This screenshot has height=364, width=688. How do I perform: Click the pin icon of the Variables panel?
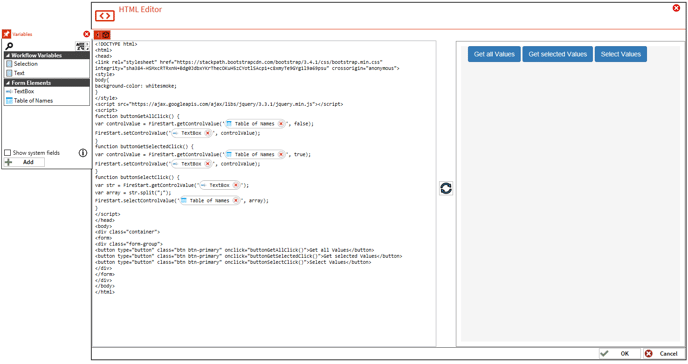coord(6,34)
